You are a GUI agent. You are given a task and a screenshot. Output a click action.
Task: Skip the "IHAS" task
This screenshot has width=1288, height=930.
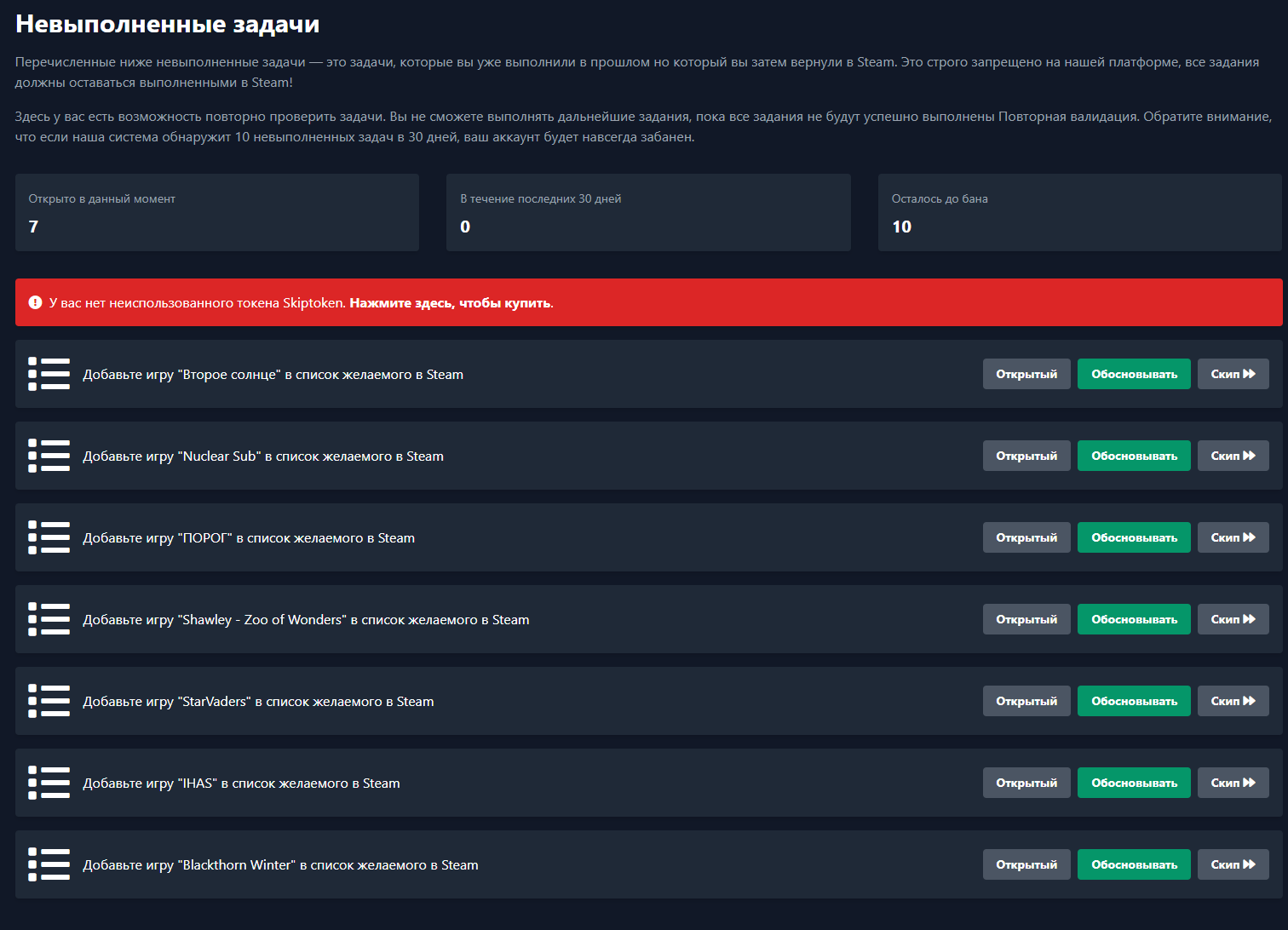point(1233,783)
